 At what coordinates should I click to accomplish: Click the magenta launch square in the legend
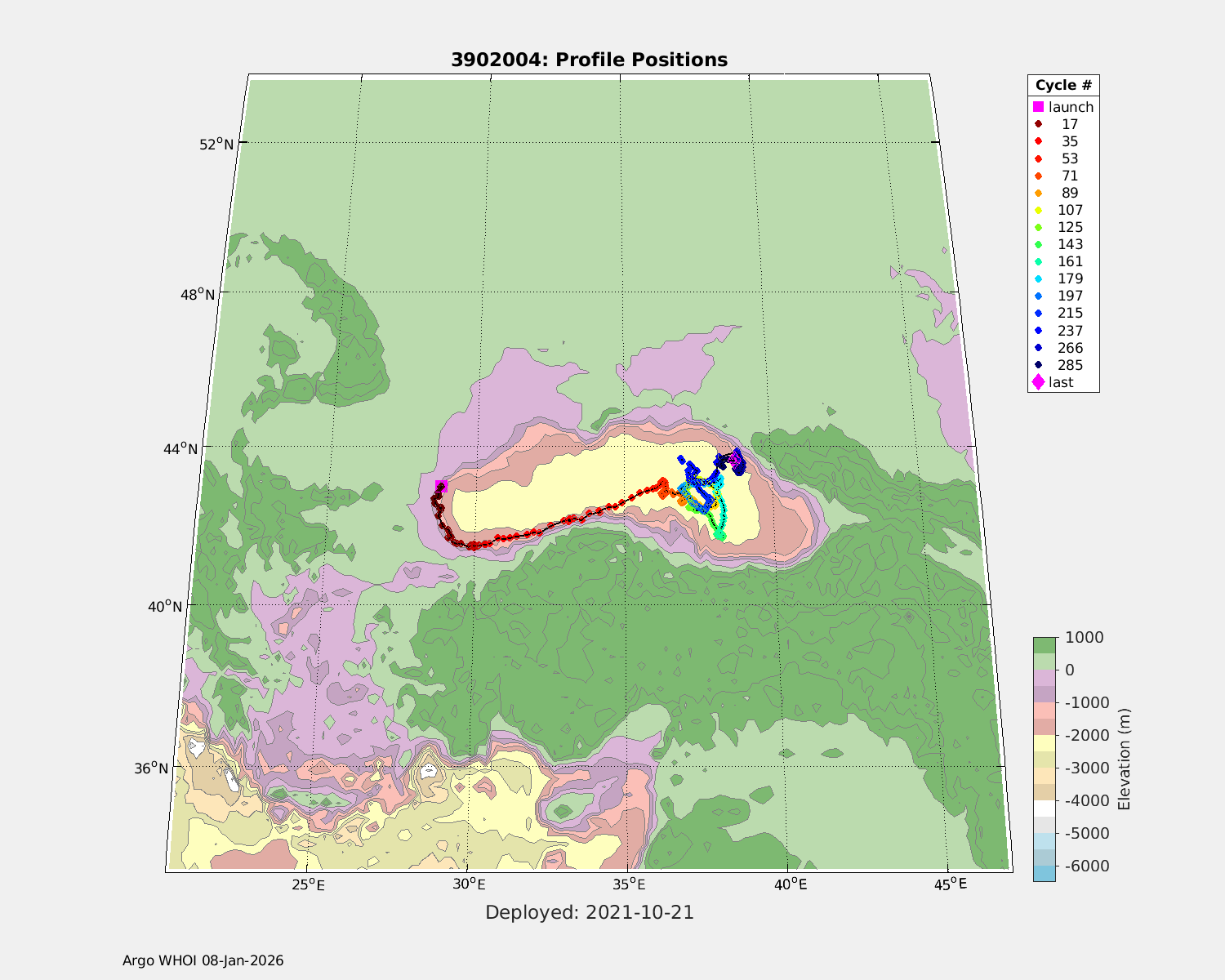pos(1038,107)
